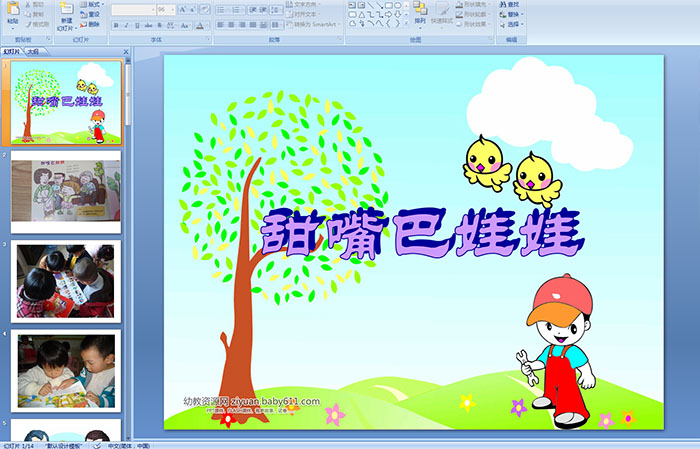Click the Paste clipboard icon
Viewport: 700px width, 449px height.
(13, 8)
